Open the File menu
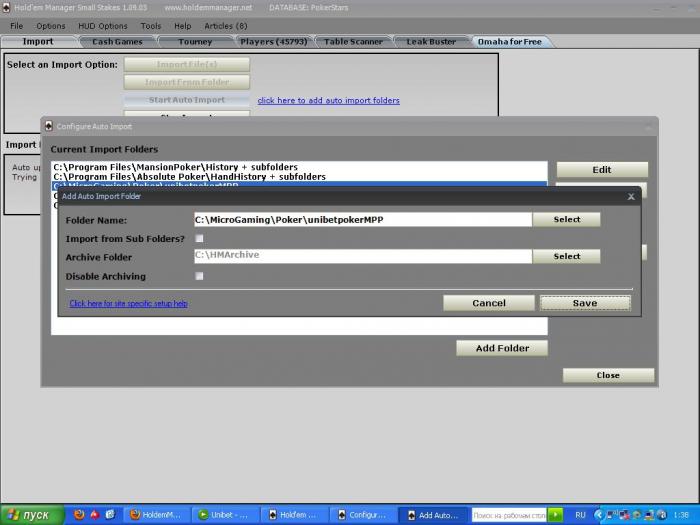The height and width of the screenshot is (525, 700). [17, 26]
